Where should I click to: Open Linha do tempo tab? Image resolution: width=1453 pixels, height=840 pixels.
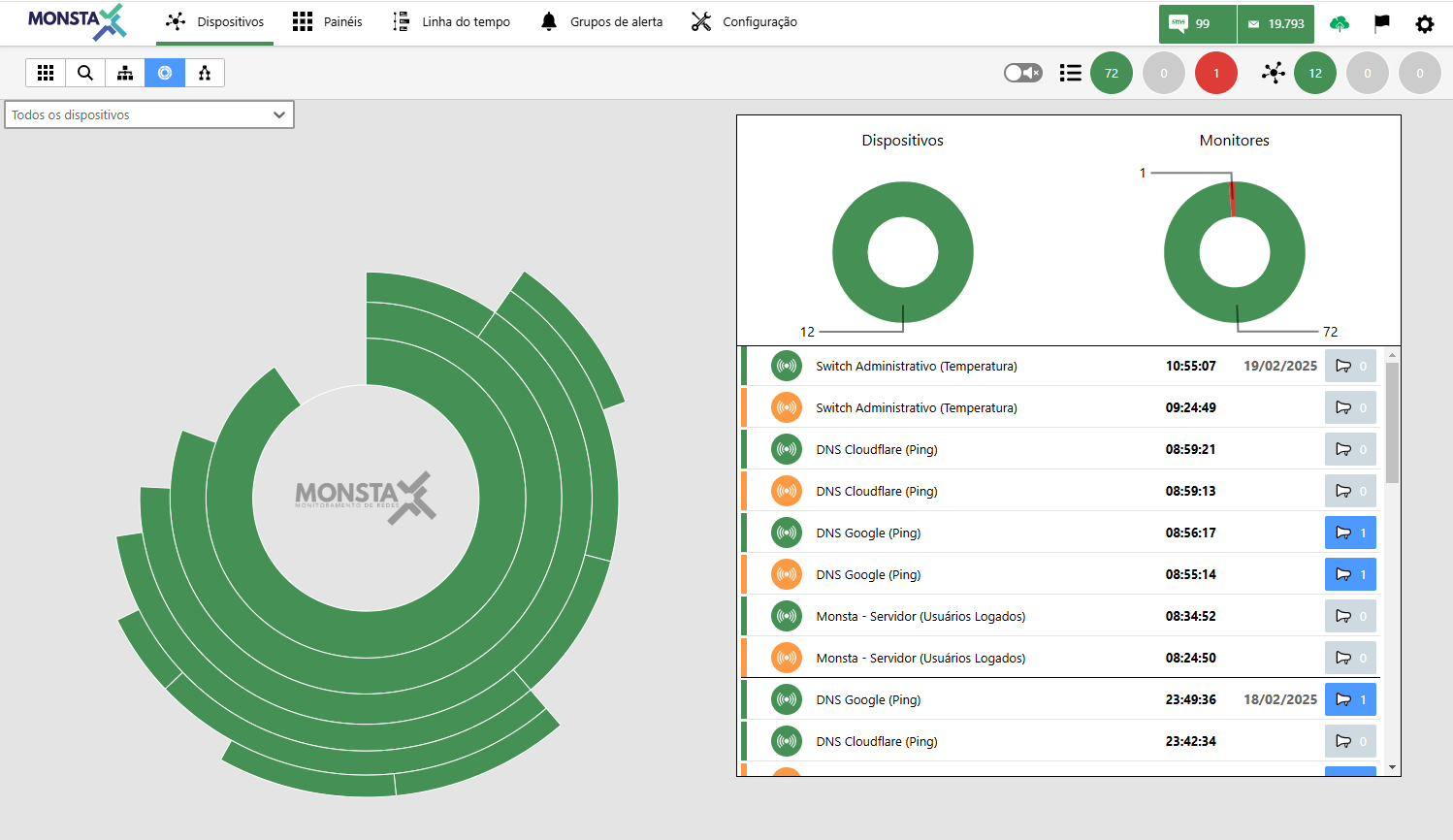pos(451,22)
